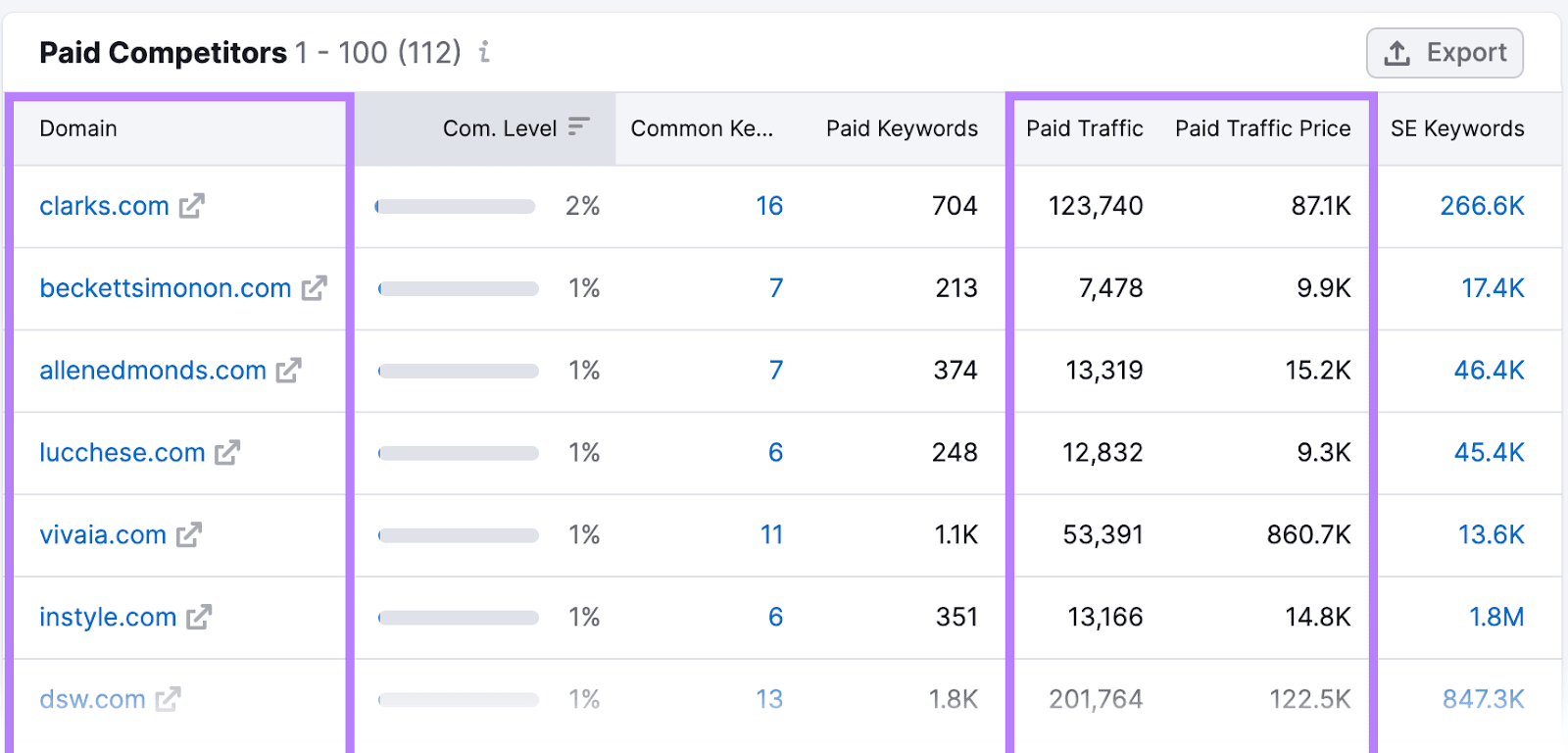Sort by Common Keywords column header
Image resolution: width=1568 pixels, height=753 pixels.
click(702, 128)
